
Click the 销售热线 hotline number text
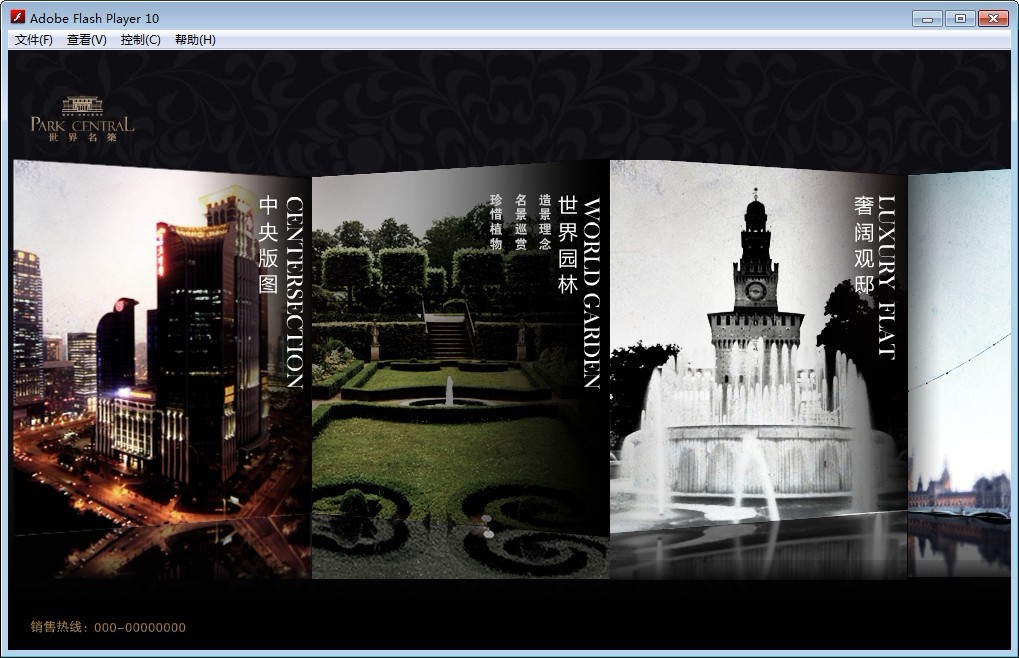(x=108, y=627)
